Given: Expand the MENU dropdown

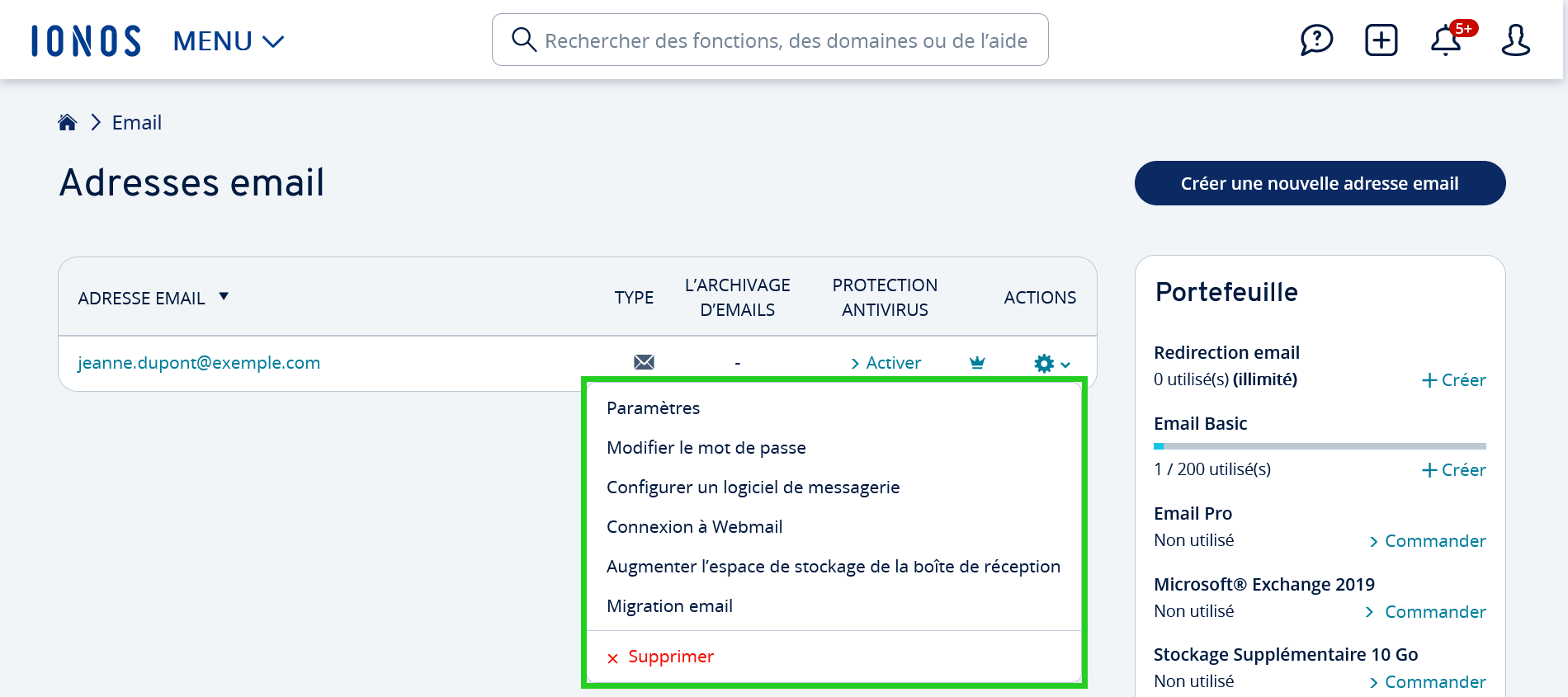Looking at the screenshot, I should pos(229,40).
